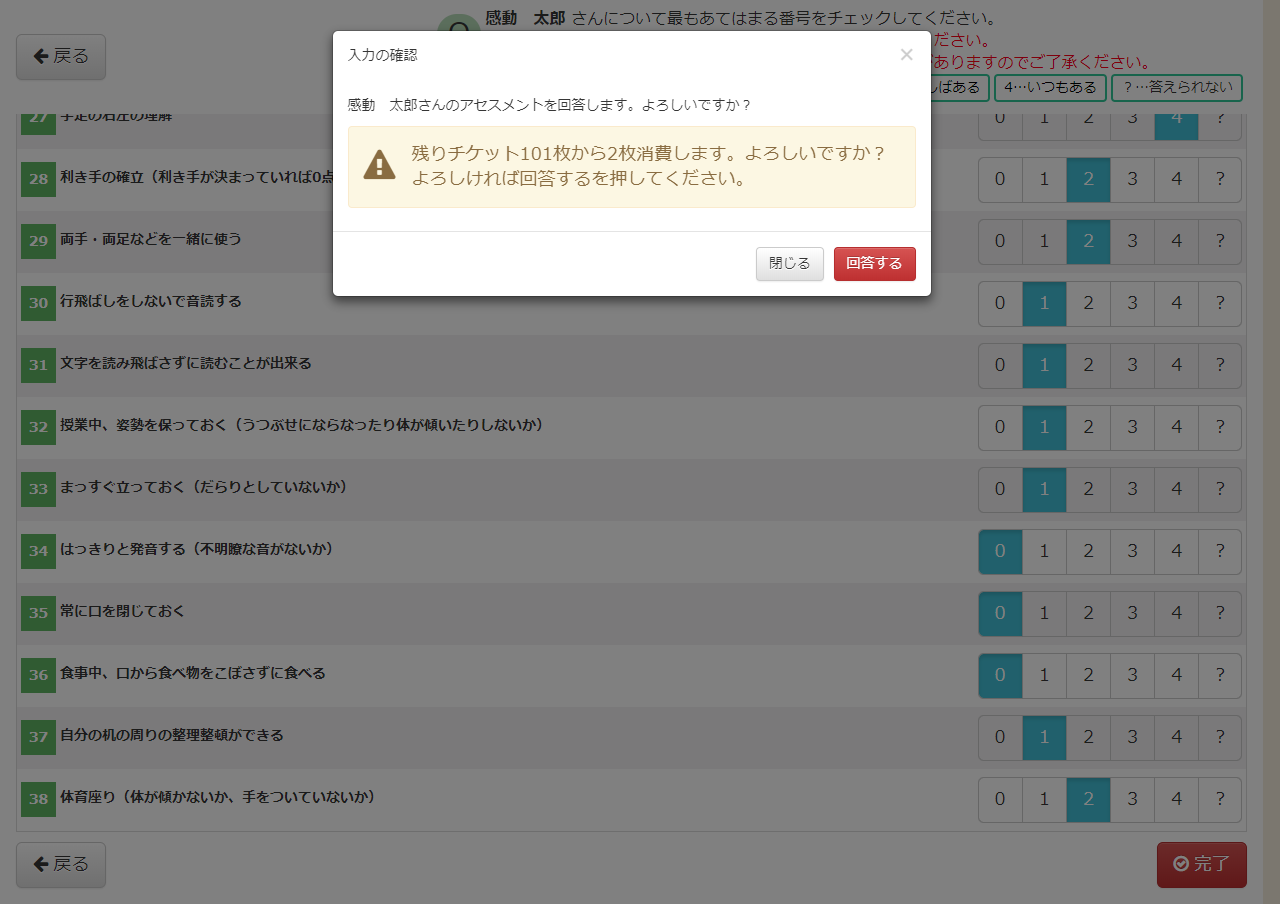The height and width of the screenshot is (904, 1280).
Task: Click question text 常に口を閉じておく
Action: (x=123, y=611)
